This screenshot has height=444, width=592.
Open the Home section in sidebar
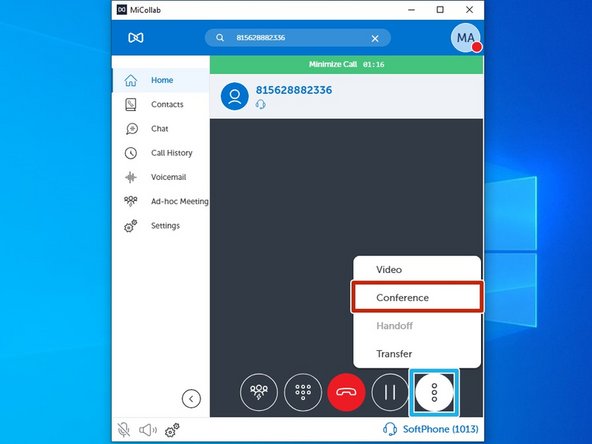pyautogui.click(x=161, y=80)
